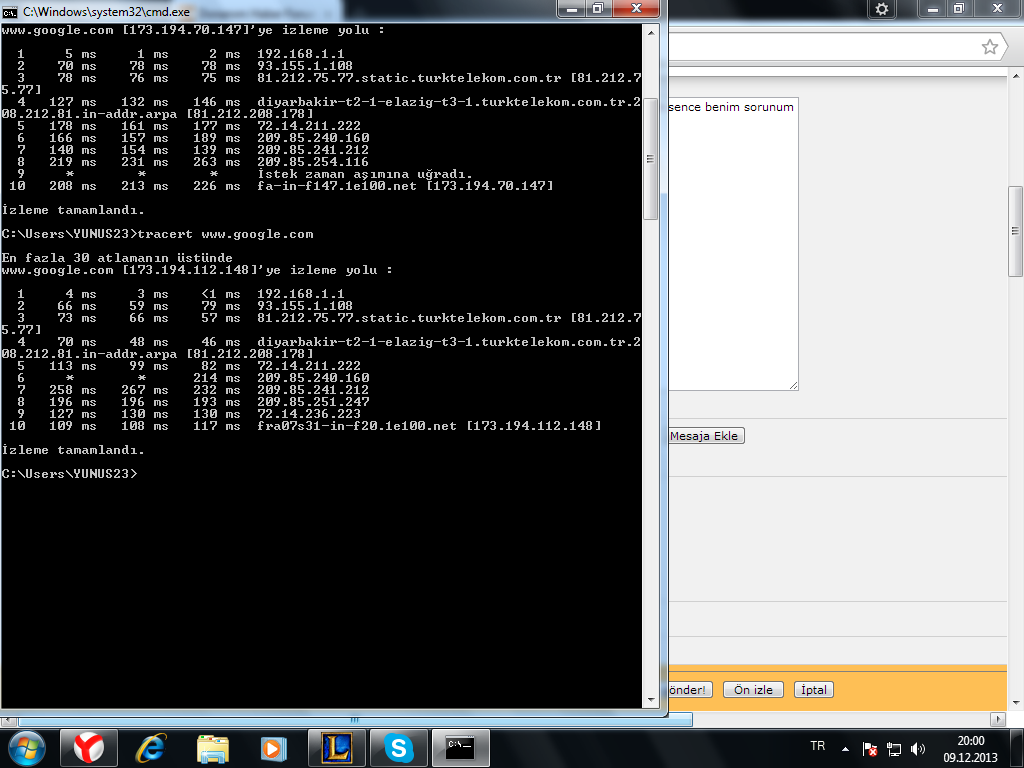Select the Command Prompt taskbar button

pos(461,748)
